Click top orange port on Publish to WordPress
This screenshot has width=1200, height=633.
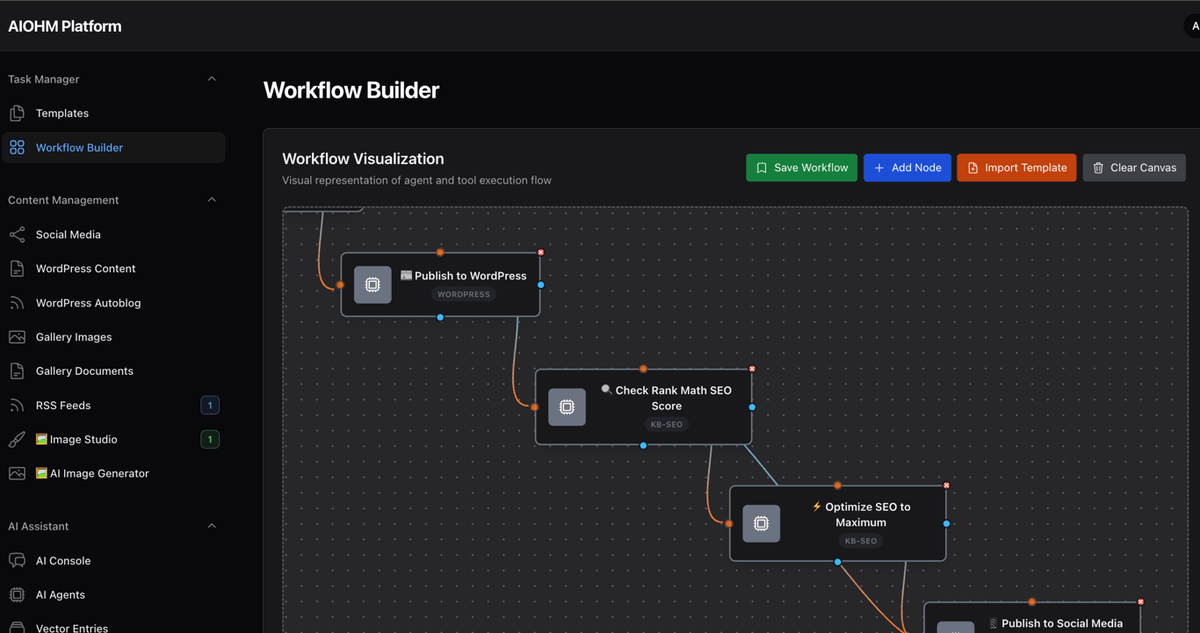click(x=440, y=252)
